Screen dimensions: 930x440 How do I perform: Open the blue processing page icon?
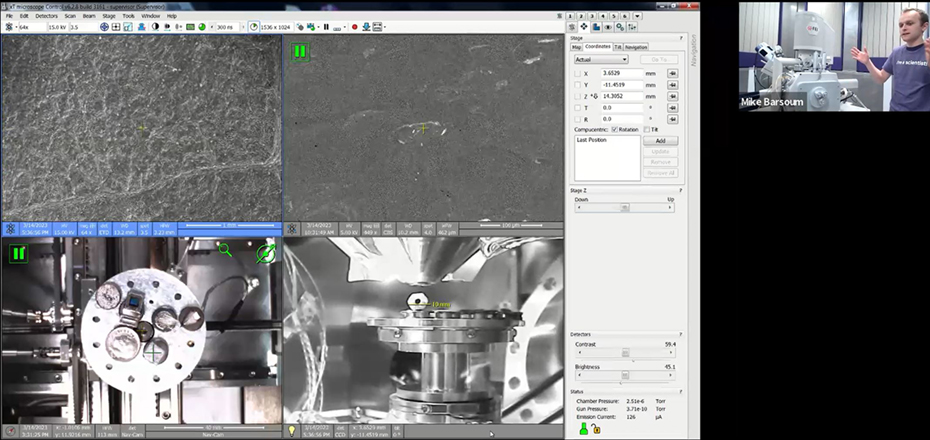pos(597,27)
